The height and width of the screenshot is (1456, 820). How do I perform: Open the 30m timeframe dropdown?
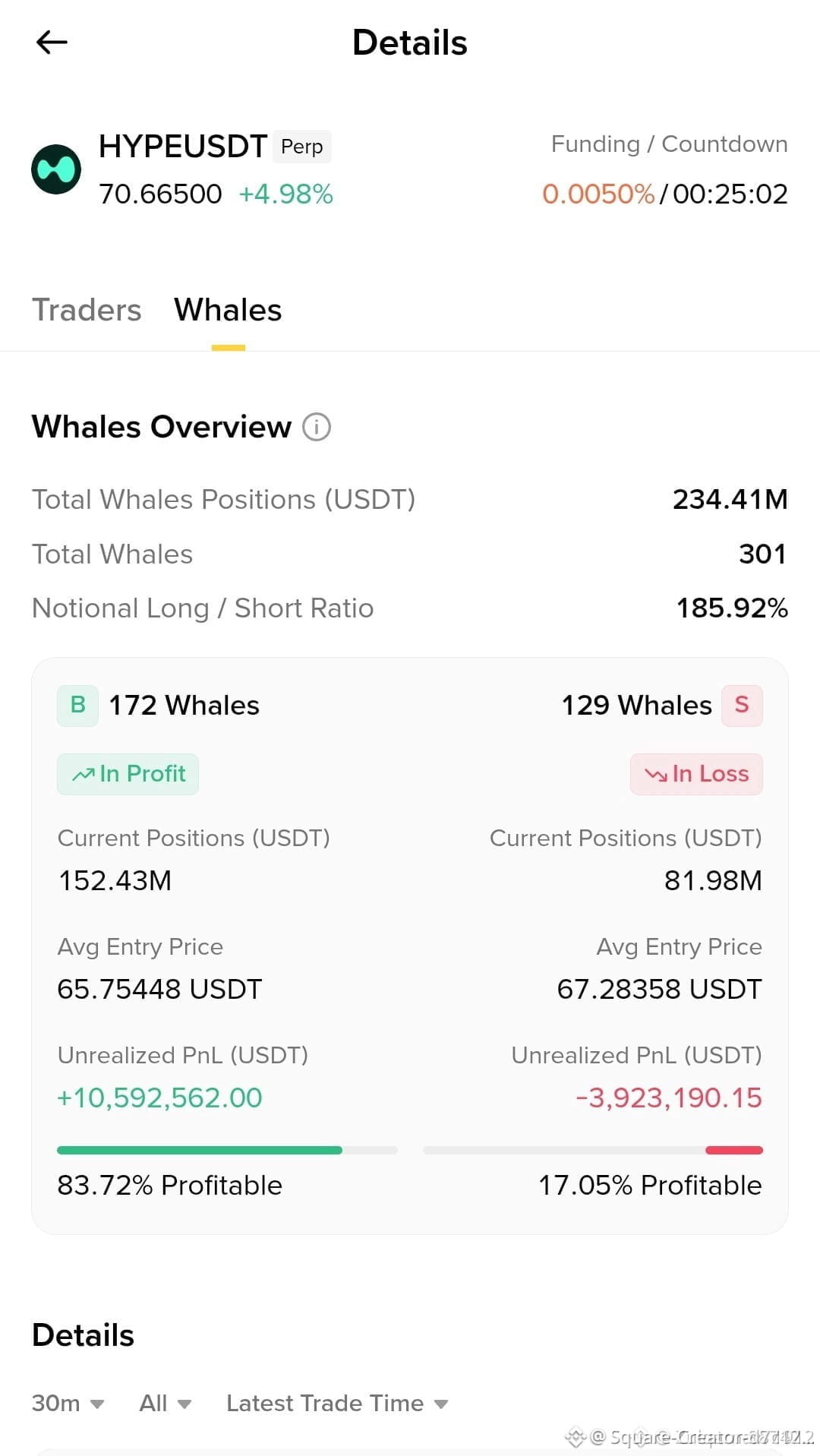tap(68, 1403)
